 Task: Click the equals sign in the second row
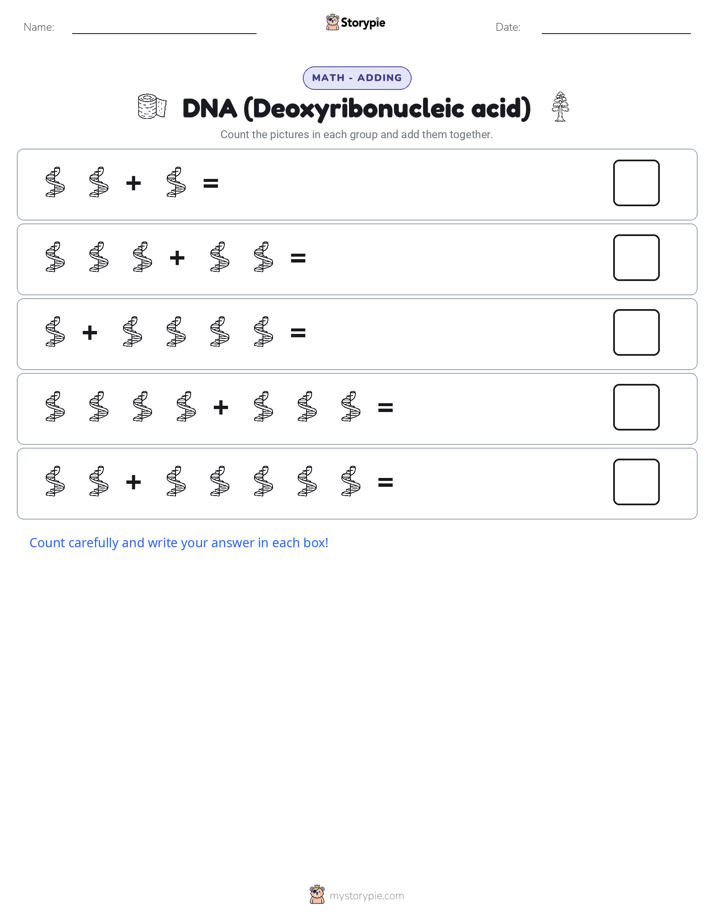298,258
